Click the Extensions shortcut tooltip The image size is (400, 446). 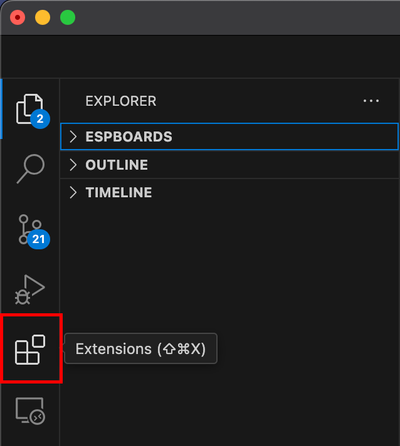pos(141,349)
